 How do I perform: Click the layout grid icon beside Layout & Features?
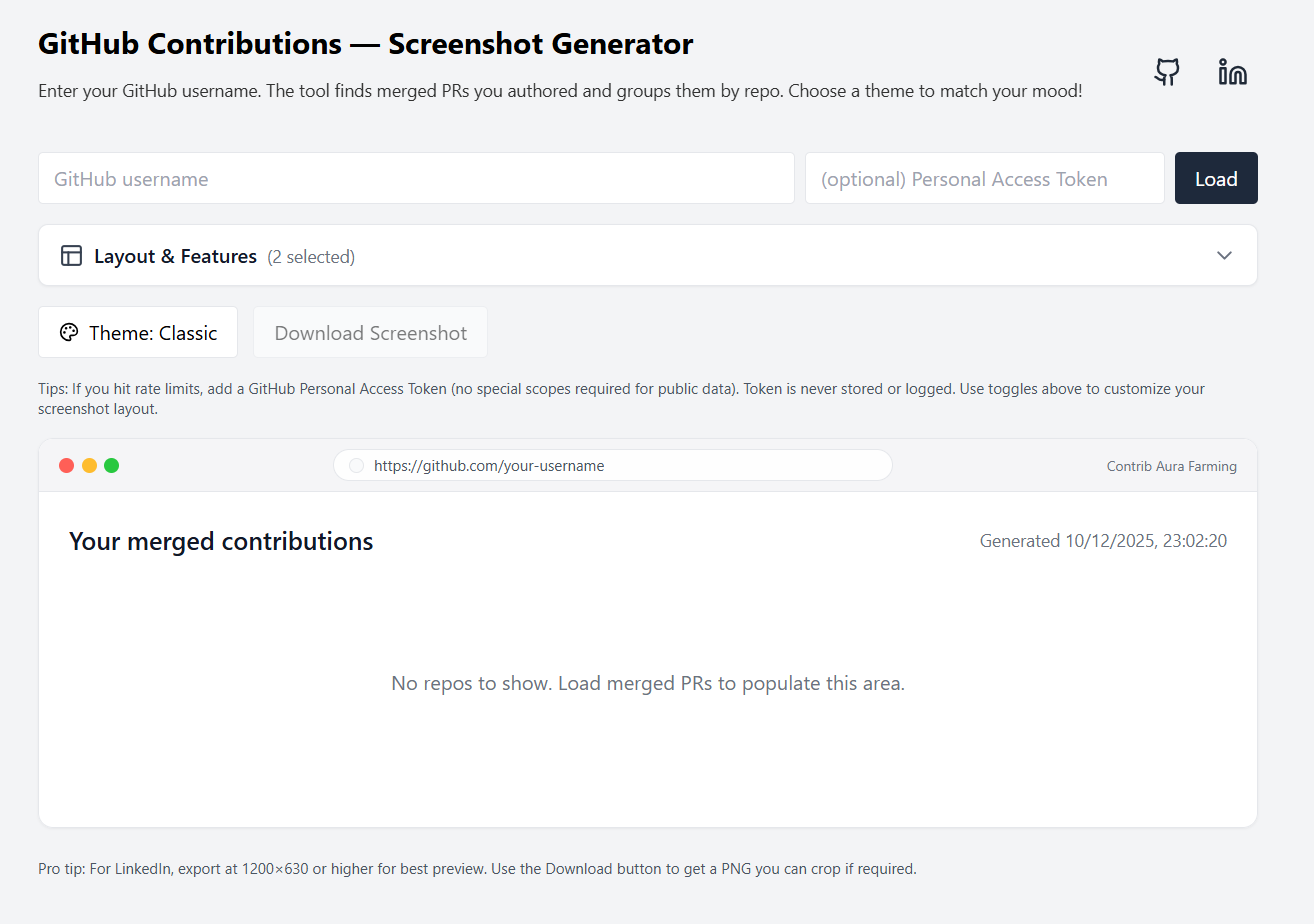[x=71, y=256]
